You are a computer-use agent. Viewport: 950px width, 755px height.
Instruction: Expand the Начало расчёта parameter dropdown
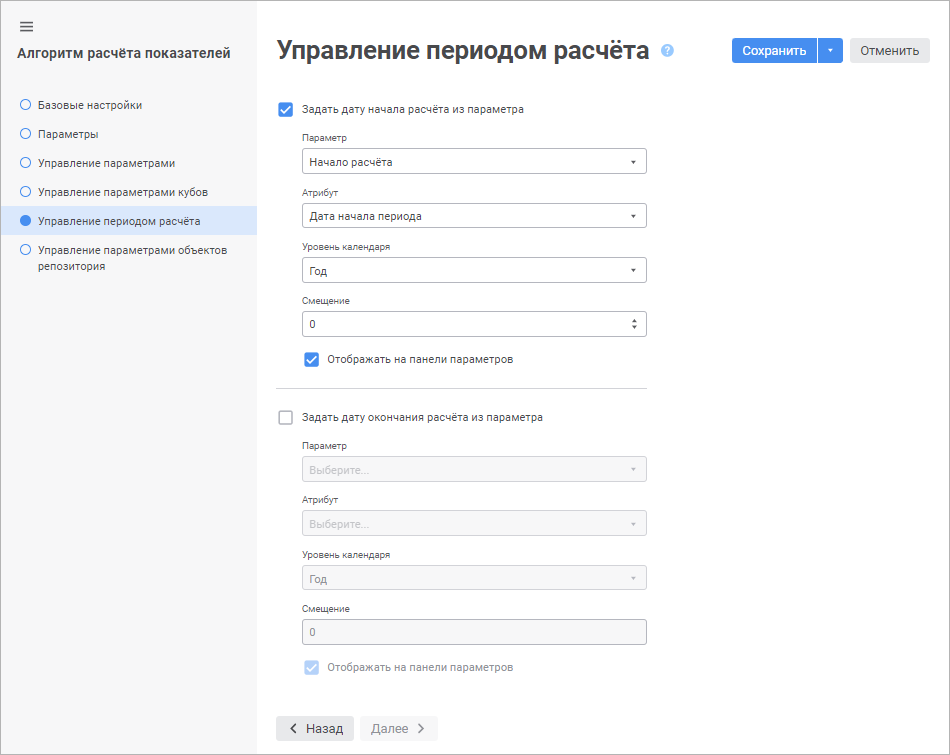(474, 162)
